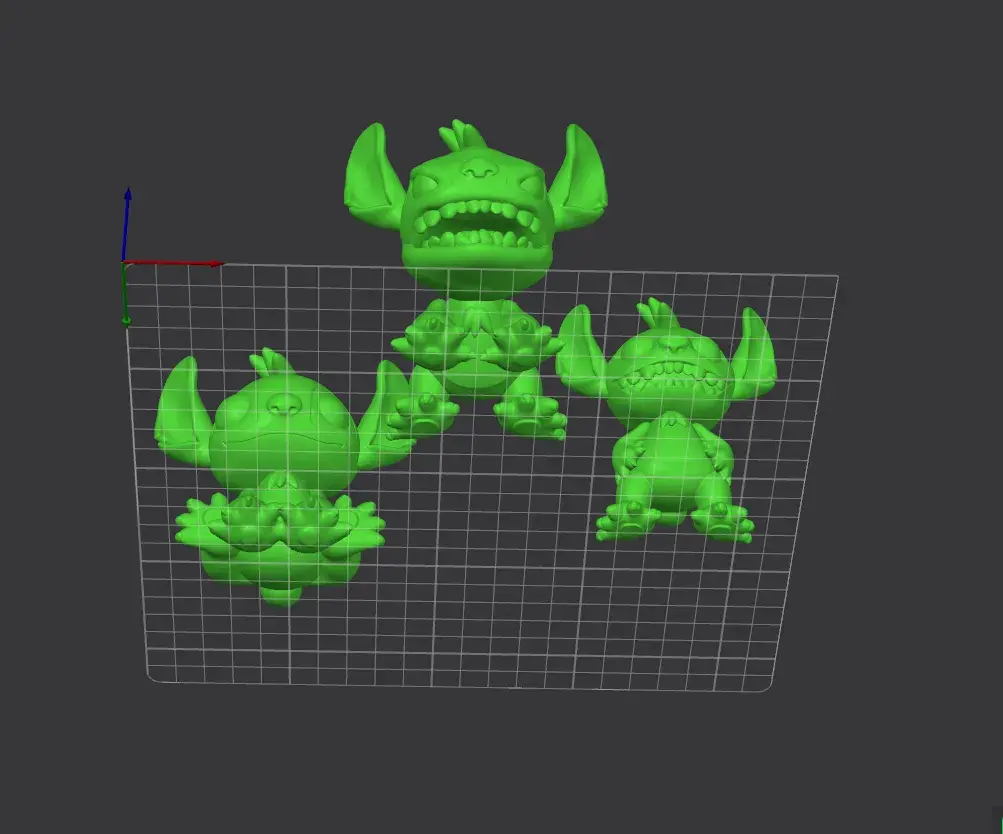Image resolution: width=1003 pixels, height=834 pixels.
Task: Click the green Y-axis arrow tip
Action: 126,320
